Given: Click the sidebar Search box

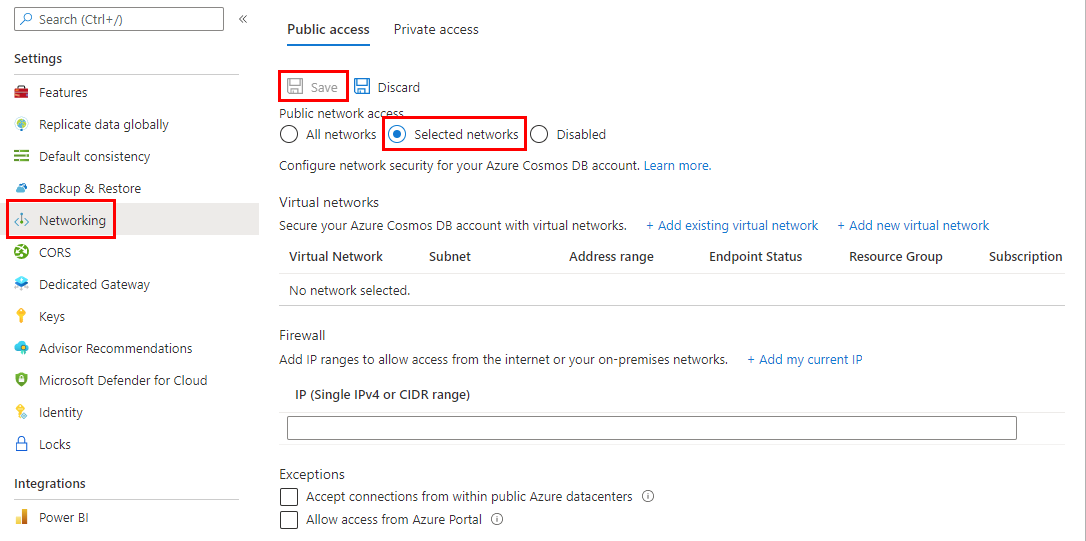Looking at the screenshot, I should click(x=119, y=19).
